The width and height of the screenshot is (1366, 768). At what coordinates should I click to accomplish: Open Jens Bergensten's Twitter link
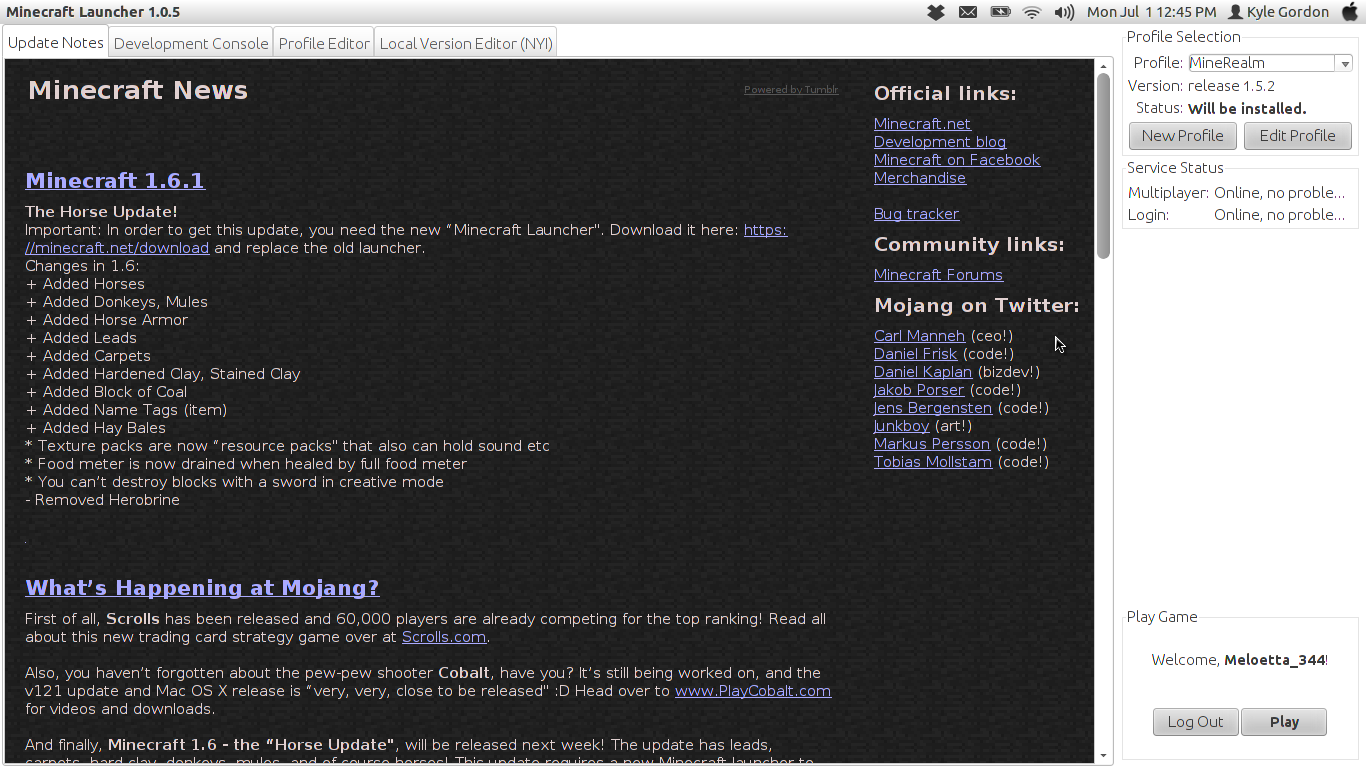click(x=932, y=407)
